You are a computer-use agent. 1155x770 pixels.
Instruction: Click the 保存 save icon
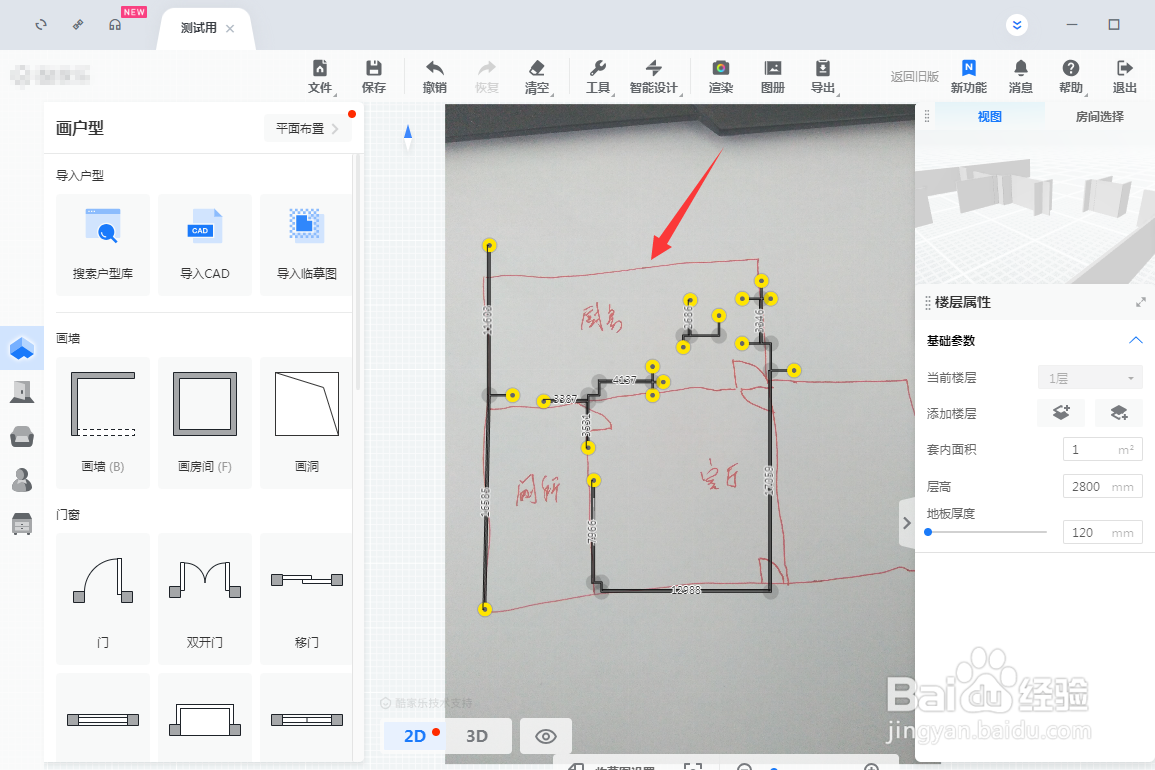[x=373, y=77]
